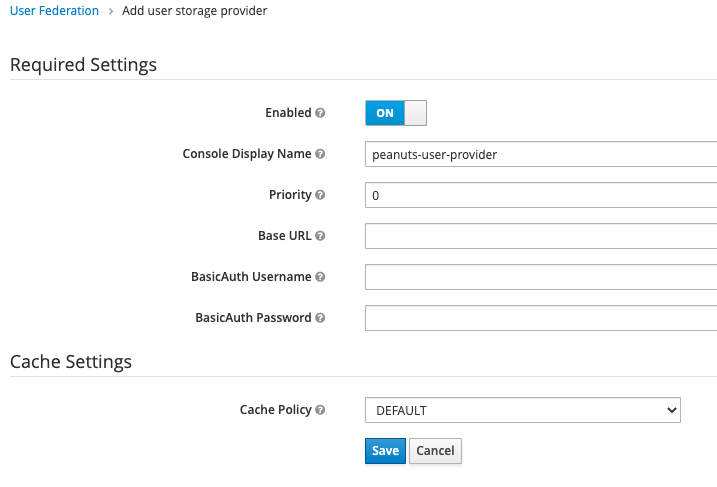The width and height of the screenshot is (717, 487).
Task: Focus the BasicAuth Username field
Action: tap(541, 277)
